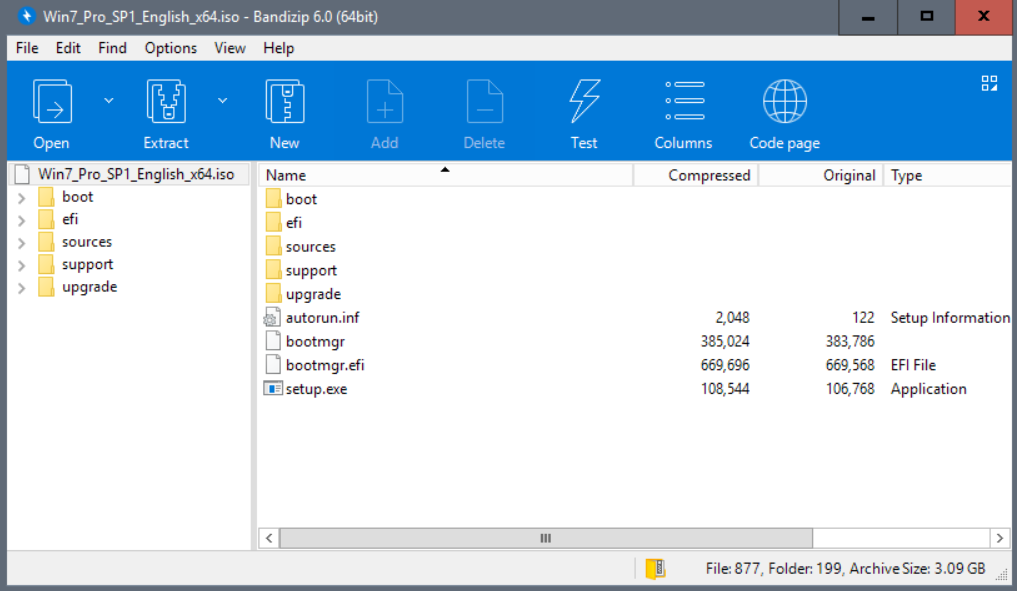Screen dimensions: 1017x591
Task: Open the Edit menu
Action: [x=68, y=48]
